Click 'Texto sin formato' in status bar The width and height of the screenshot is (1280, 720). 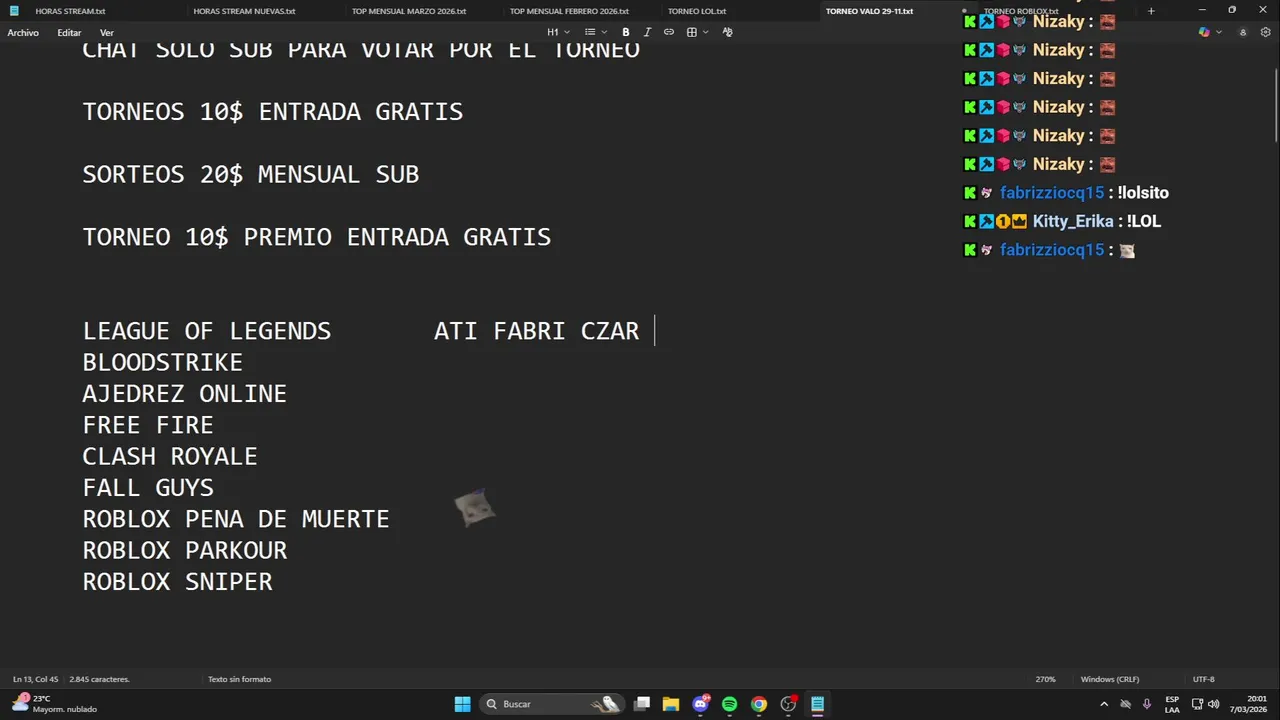239,679
